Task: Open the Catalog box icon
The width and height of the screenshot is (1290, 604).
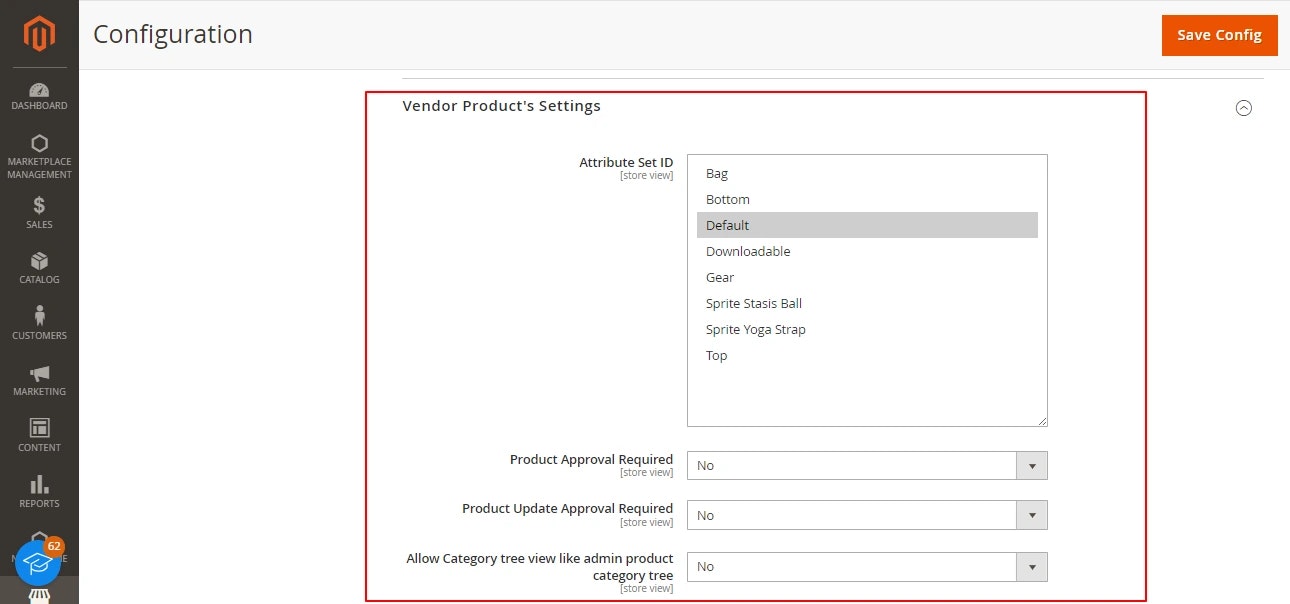Action: pos(39,261)
